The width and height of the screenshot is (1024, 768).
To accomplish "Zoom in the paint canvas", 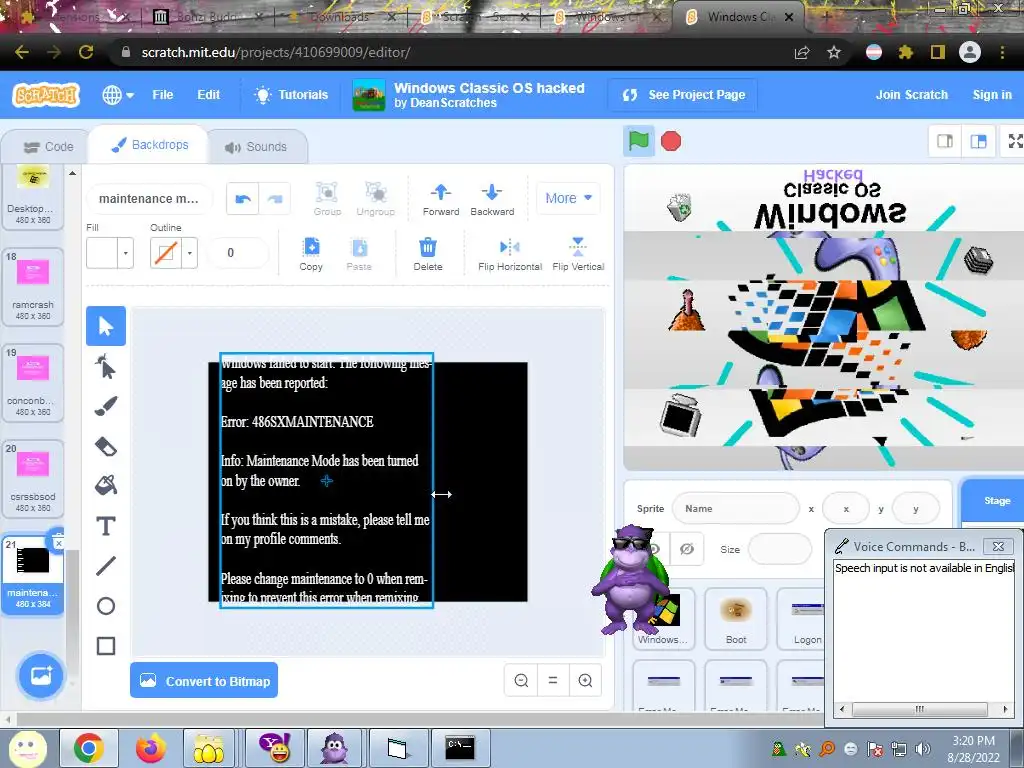I will point(585,680).
